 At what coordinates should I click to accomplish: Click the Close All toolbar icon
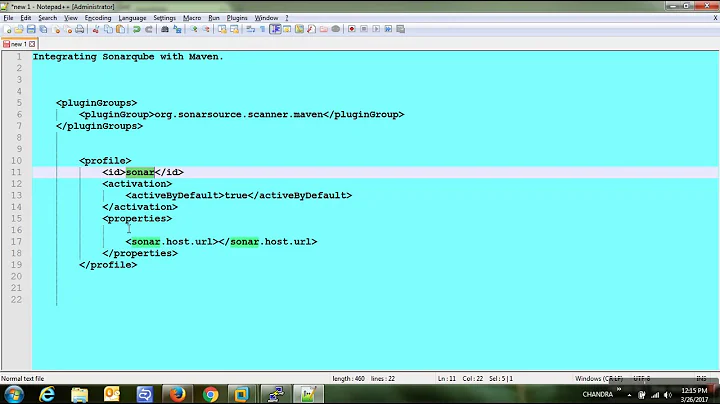(68, 29)
